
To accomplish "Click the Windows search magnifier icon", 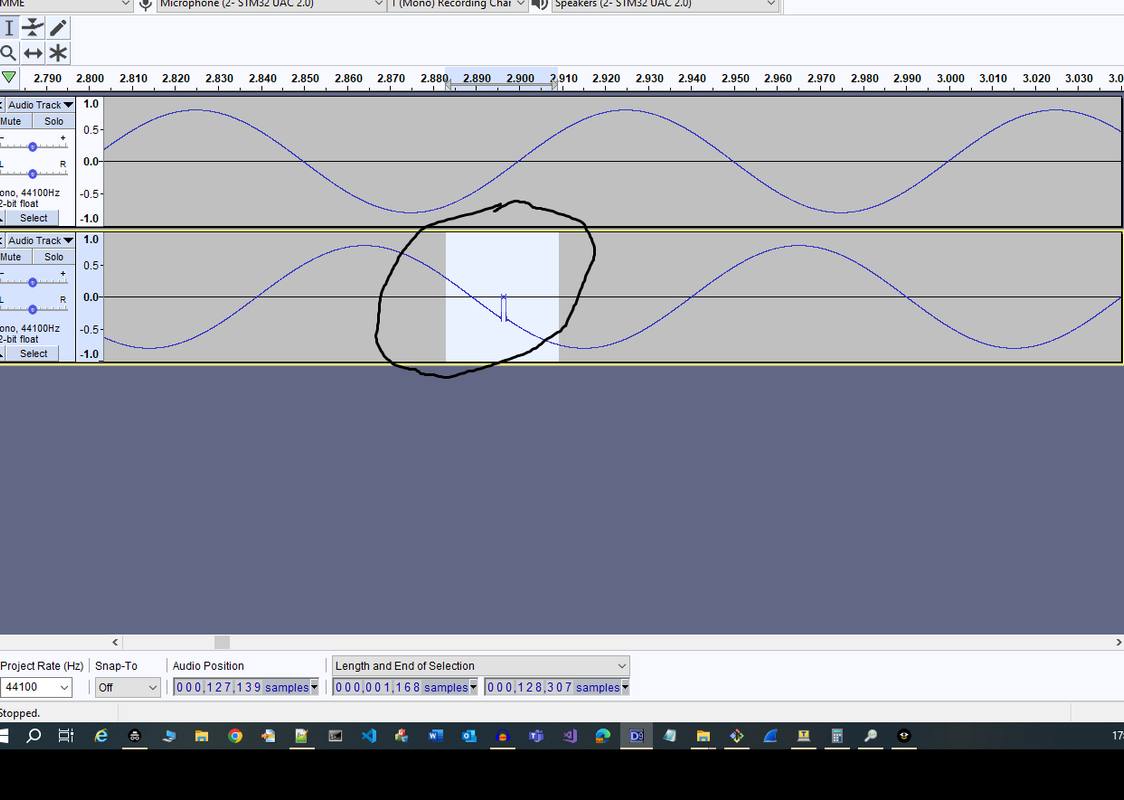I will [x=33, y=735].
